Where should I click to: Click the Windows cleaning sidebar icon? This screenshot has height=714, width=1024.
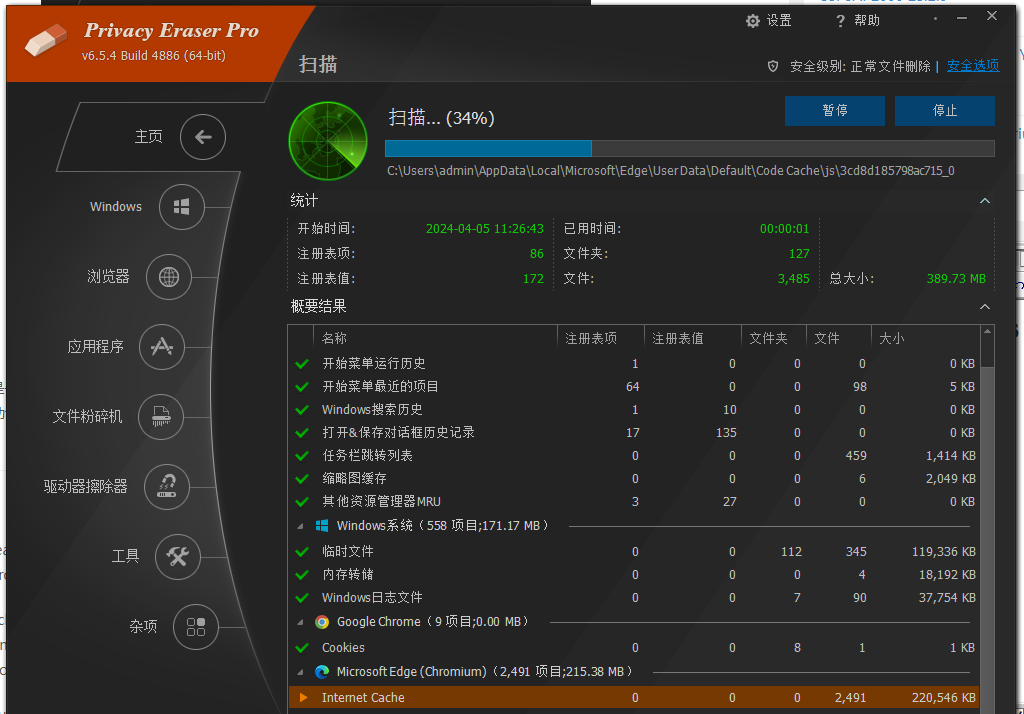click(181, 207)
